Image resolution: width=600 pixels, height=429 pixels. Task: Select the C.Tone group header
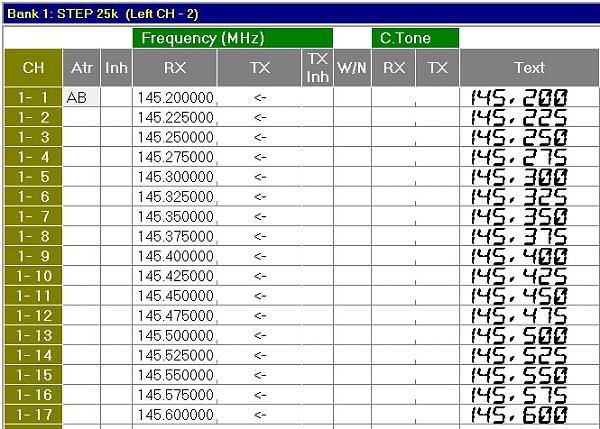point(415,38)
